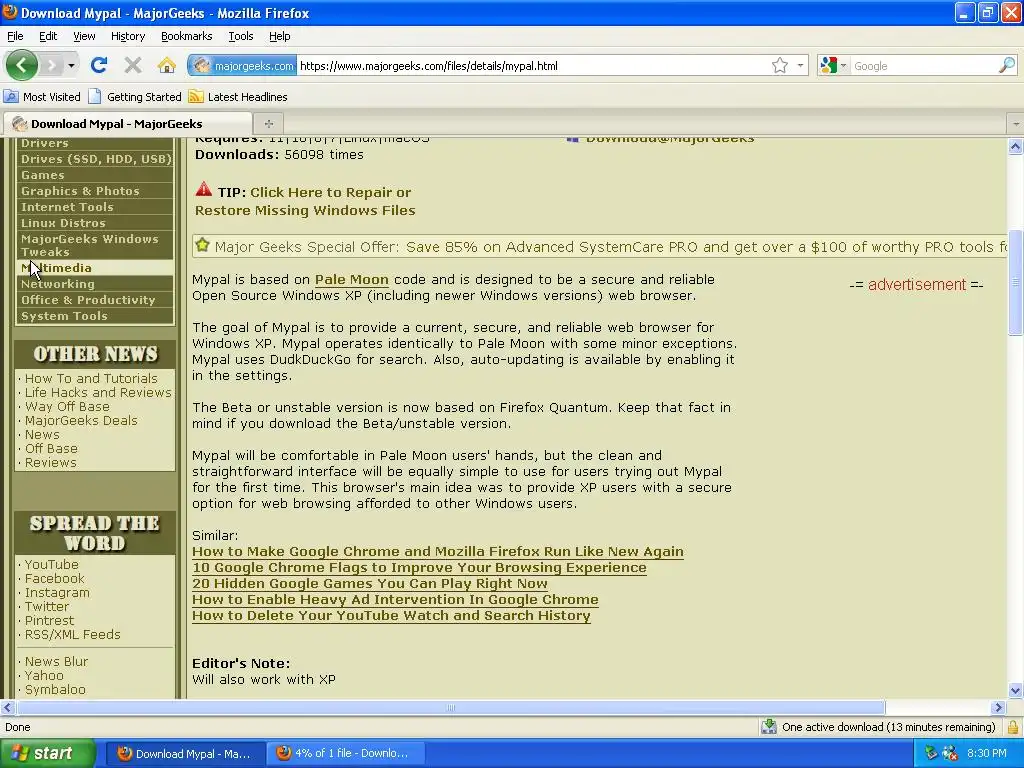Click the security padlock icon in status bar

[1013, 727]
